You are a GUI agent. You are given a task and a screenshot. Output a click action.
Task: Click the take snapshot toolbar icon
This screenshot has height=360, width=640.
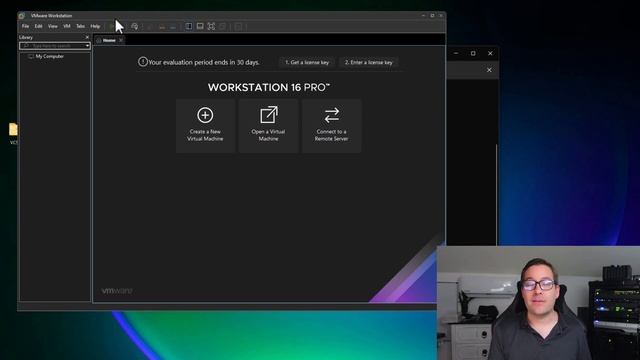(150, 27)
